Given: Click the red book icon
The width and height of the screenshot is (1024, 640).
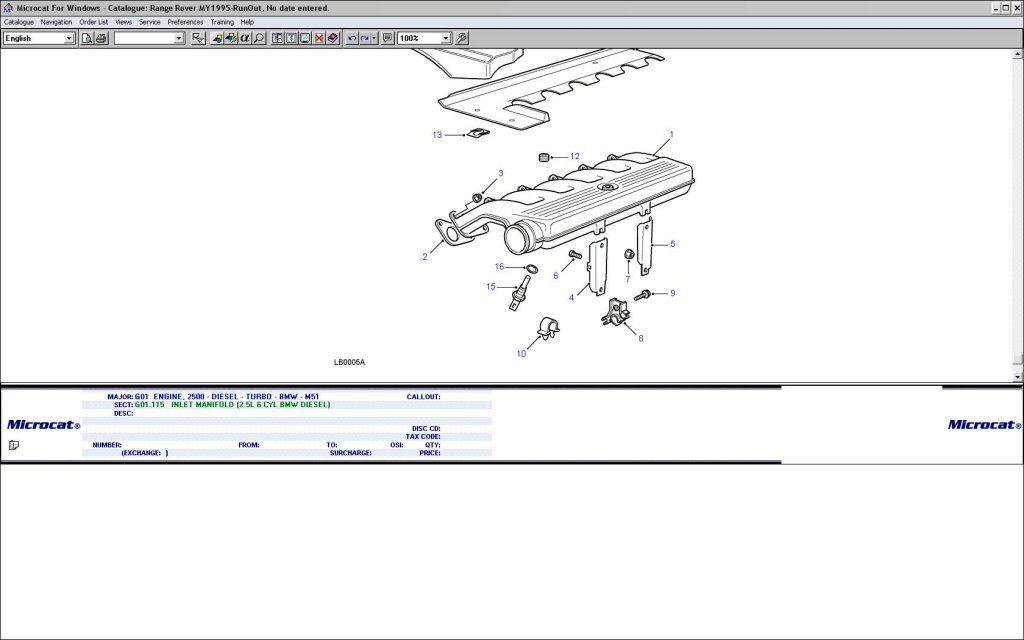Looking at the screenshot, I should (333, 39).
